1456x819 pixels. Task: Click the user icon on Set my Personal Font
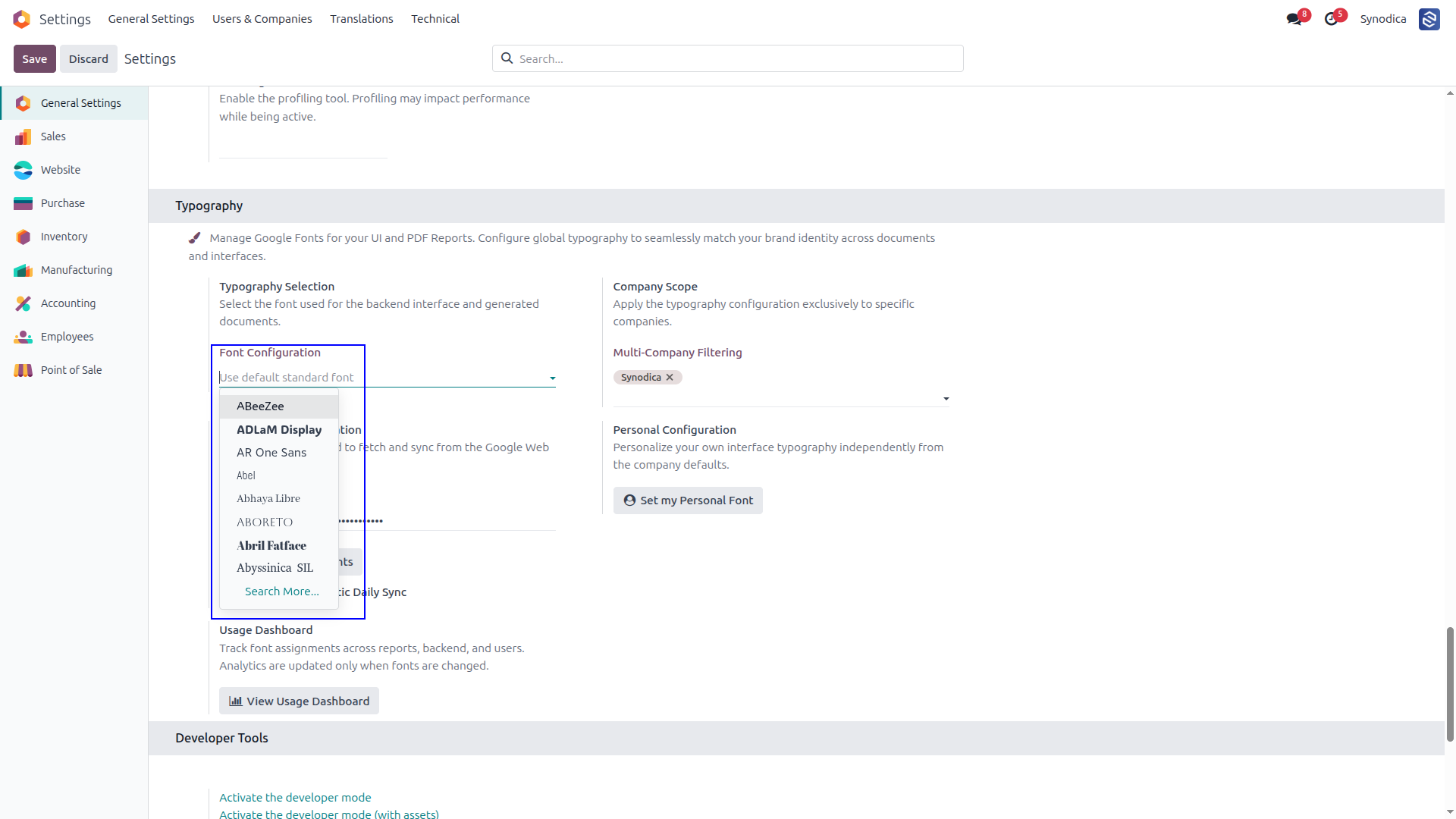click(x=629, y=500)
